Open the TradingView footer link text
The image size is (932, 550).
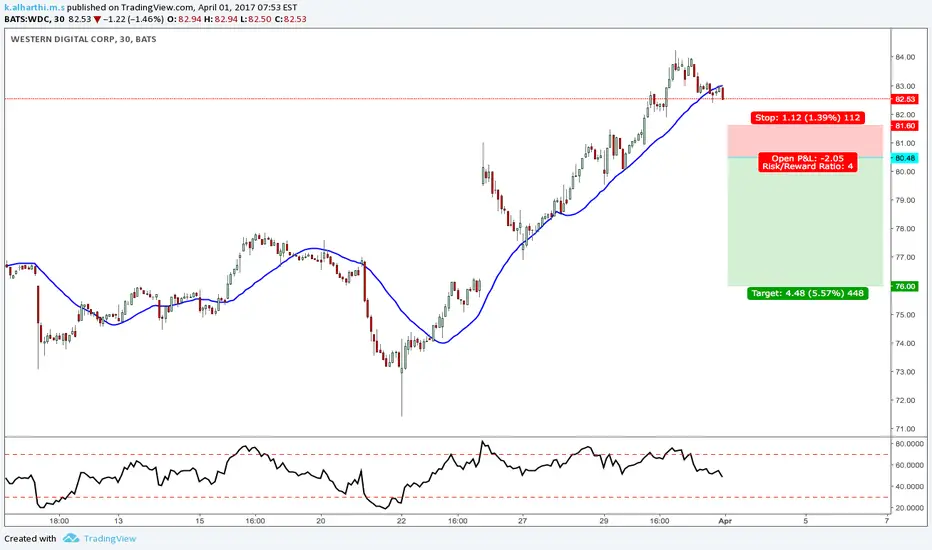pyautogui.click(x=110, y=539)
